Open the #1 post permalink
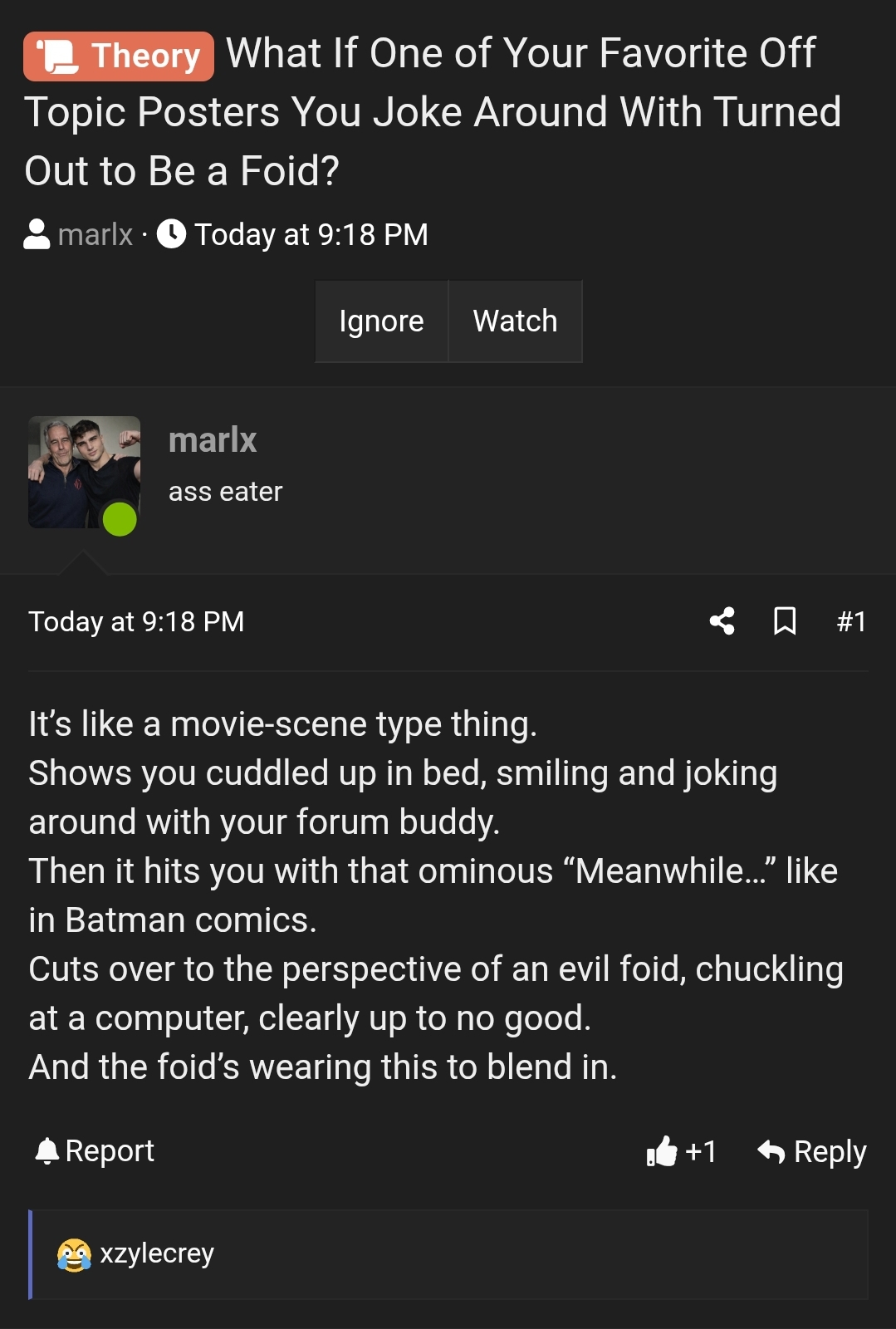Viewport: 896px width, 1329px height. tap(851, 621)
